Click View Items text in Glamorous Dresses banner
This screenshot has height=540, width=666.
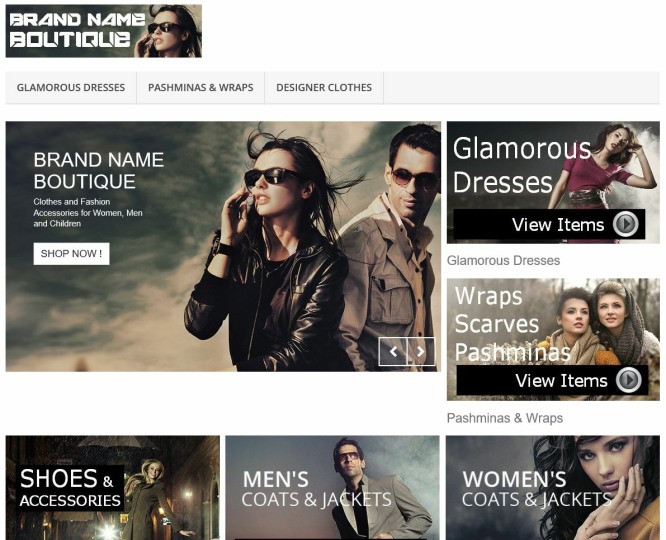tap(558, 225)
